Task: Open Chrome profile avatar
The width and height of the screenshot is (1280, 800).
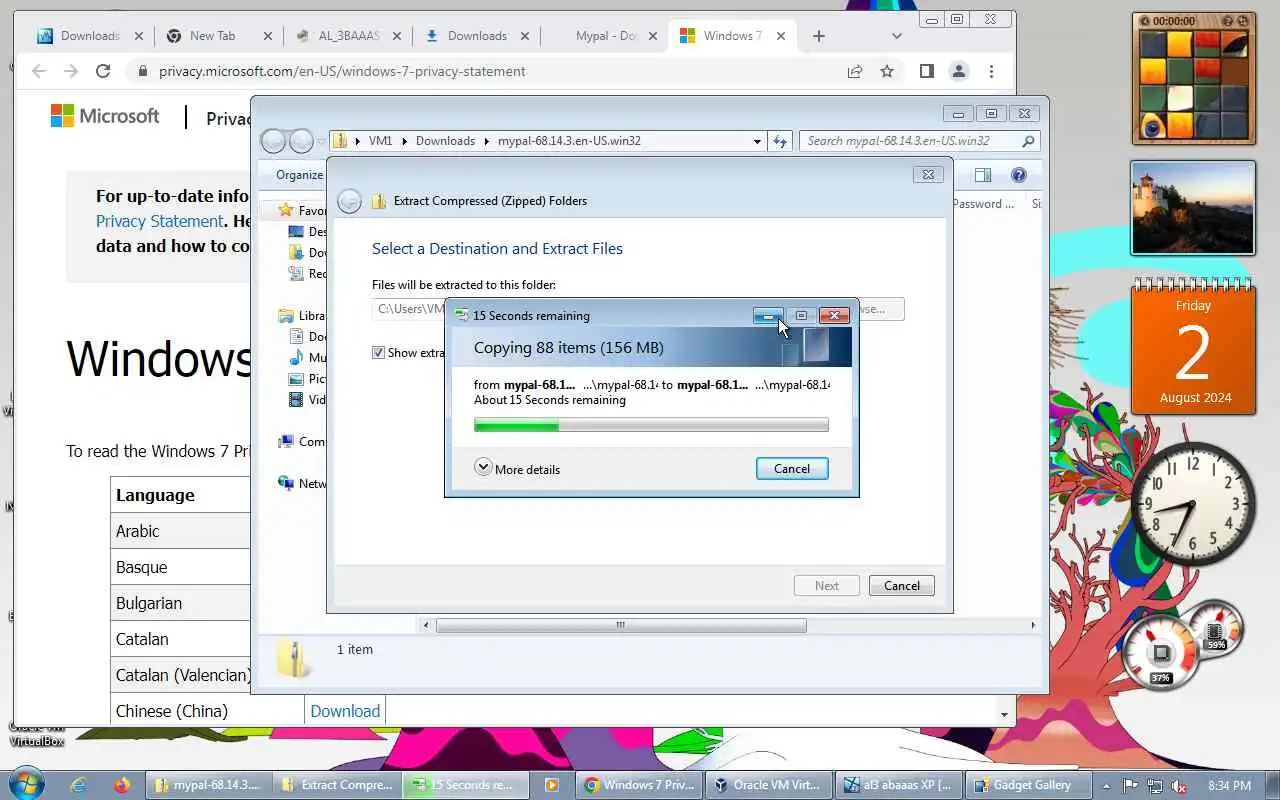Action: coord(959,71)
